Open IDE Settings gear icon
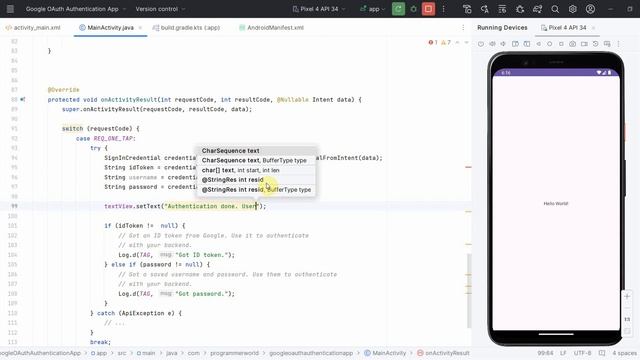 coord(573,9)
